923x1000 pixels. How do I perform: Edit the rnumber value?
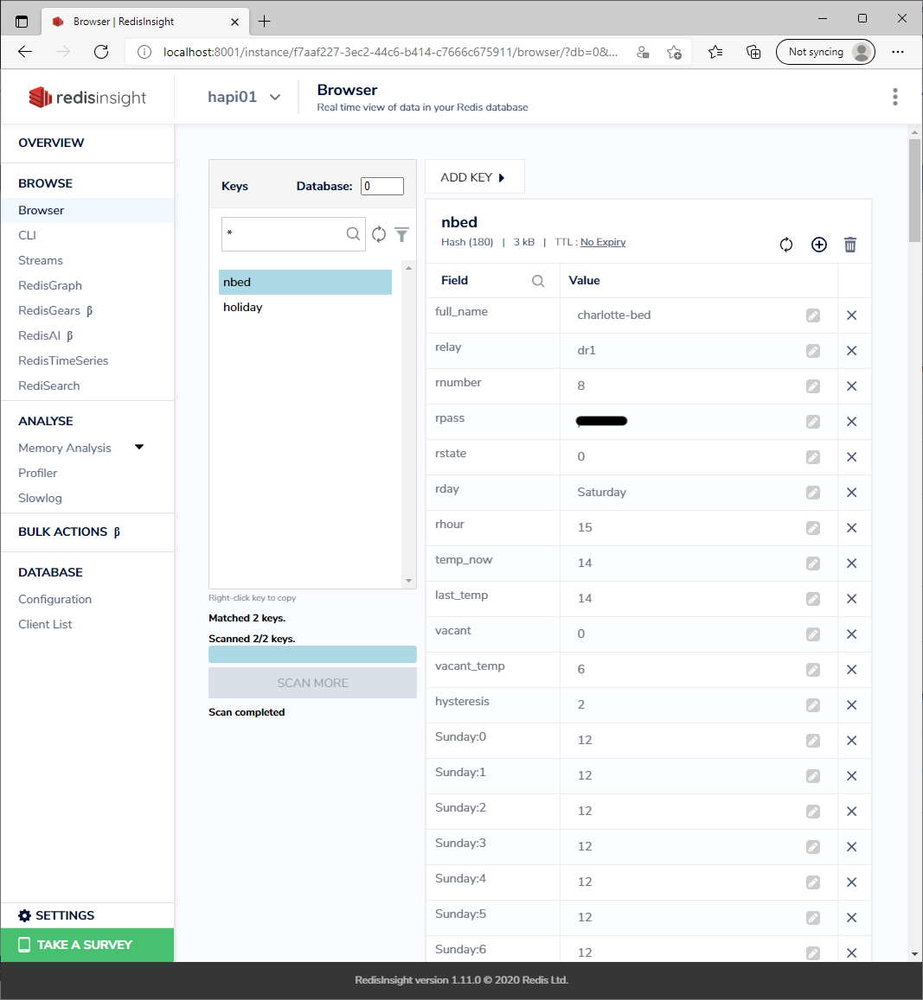(x=813, y=386)
